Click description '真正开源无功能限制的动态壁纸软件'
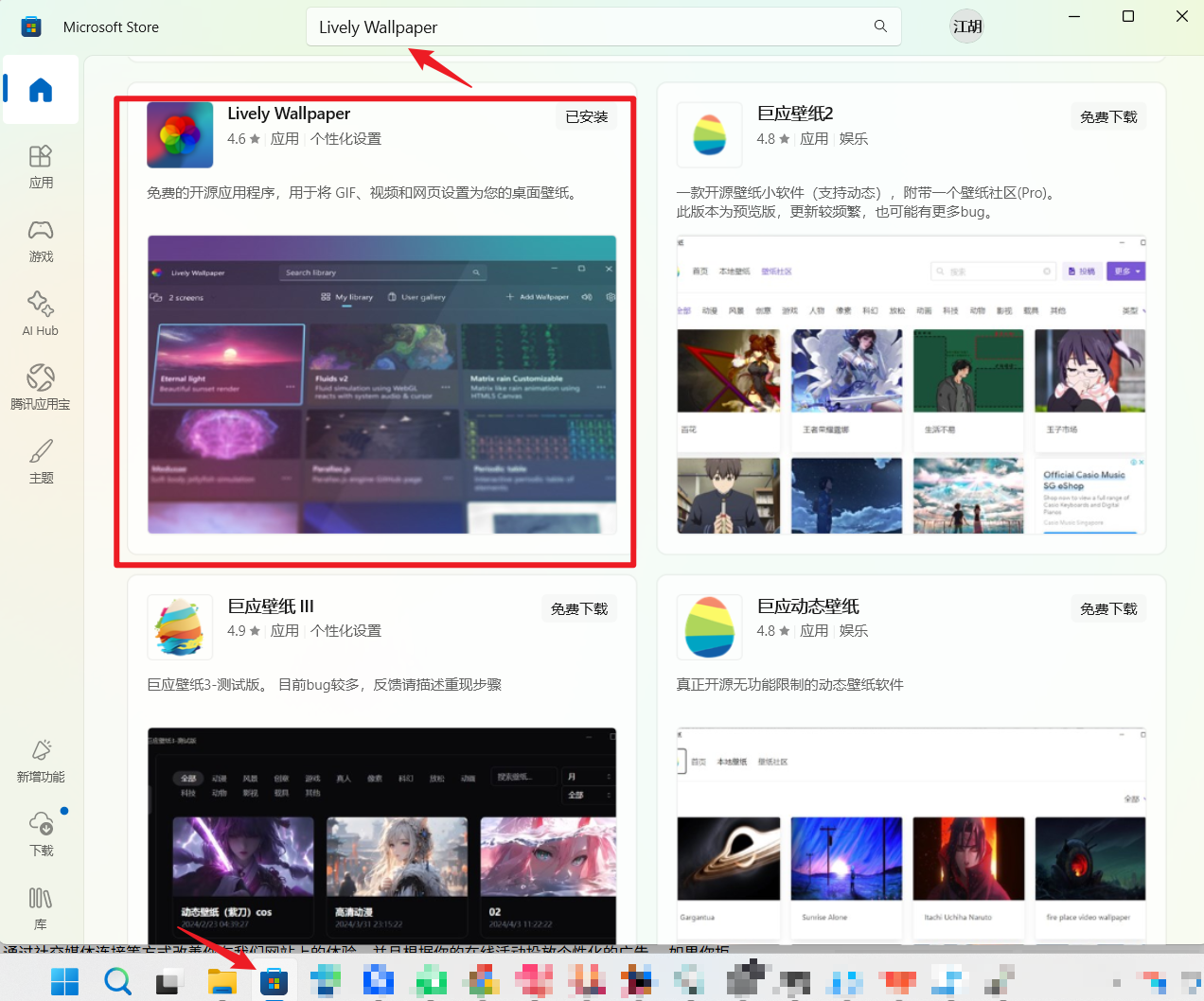Viewport: 1204px width, 1001px height. point(789,684)
